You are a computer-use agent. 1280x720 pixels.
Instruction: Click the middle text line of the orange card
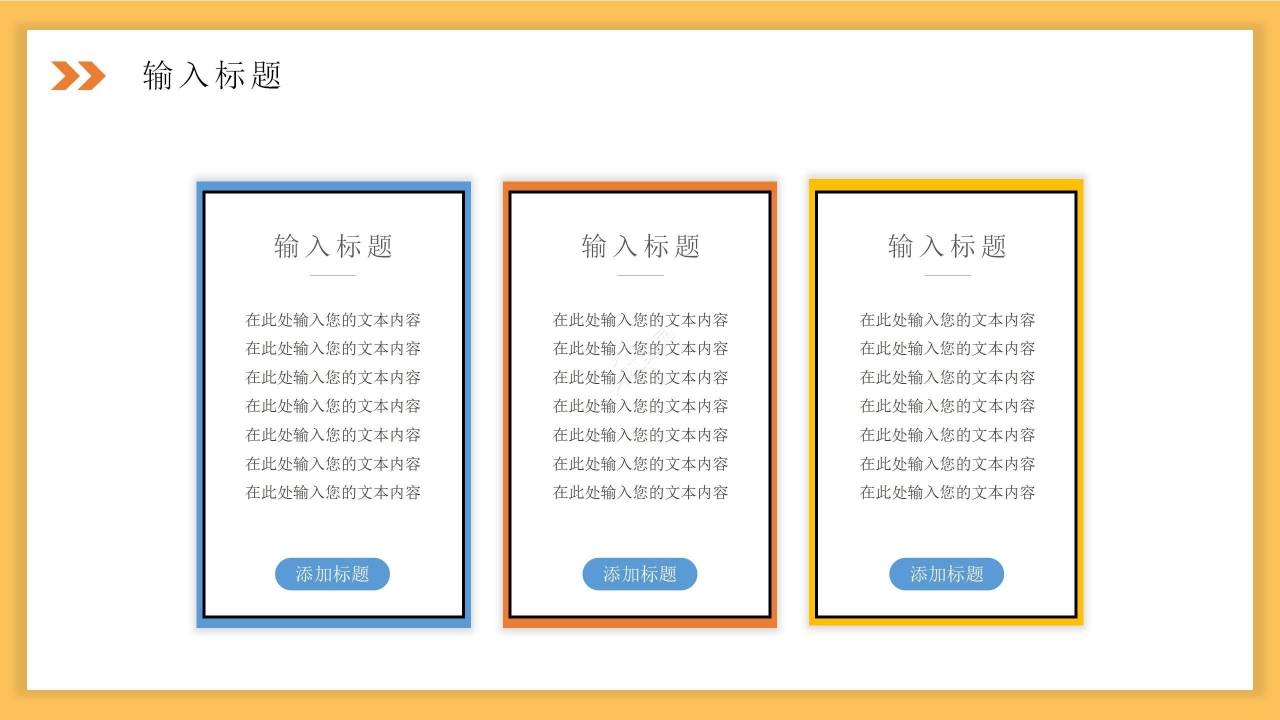(x=640, y=406)
